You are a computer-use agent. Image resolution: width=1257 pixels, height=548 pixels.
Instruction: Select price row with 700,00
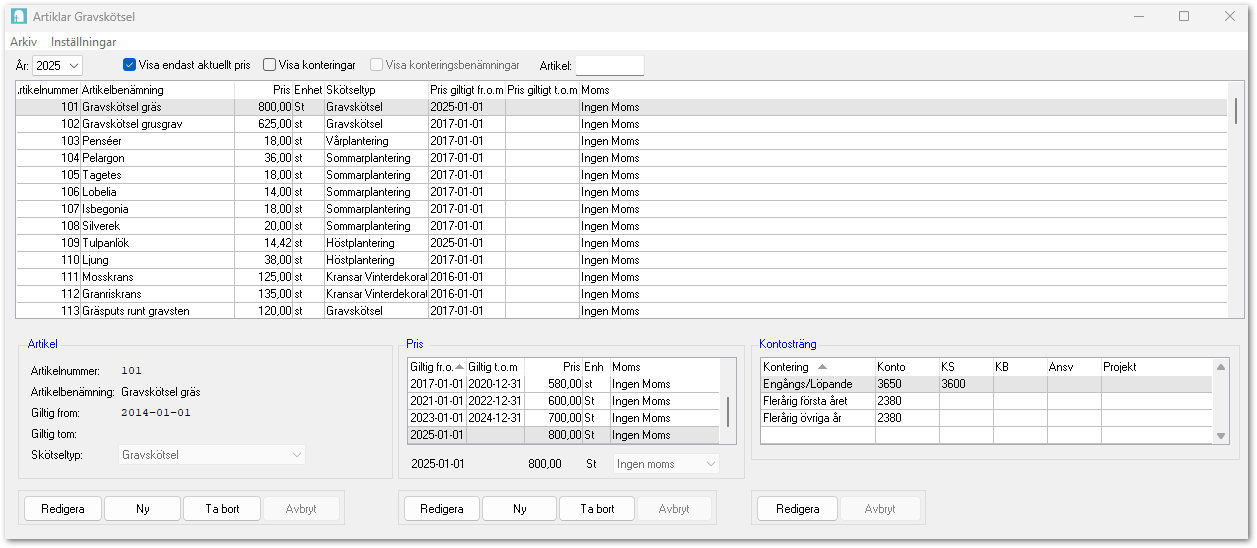tap(564, 418)
